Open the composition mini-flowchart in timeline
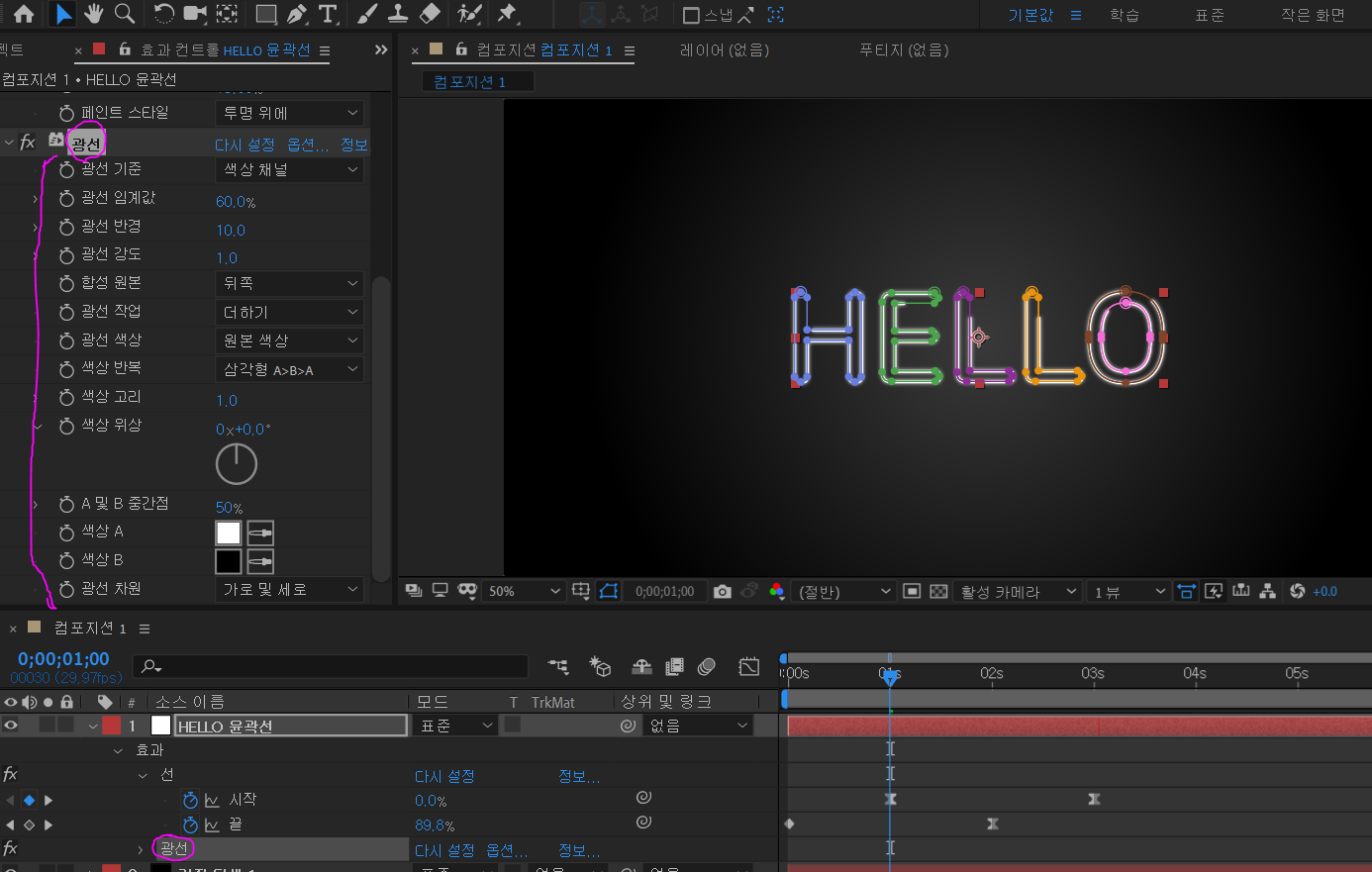1372x872 pixels. 559,667
